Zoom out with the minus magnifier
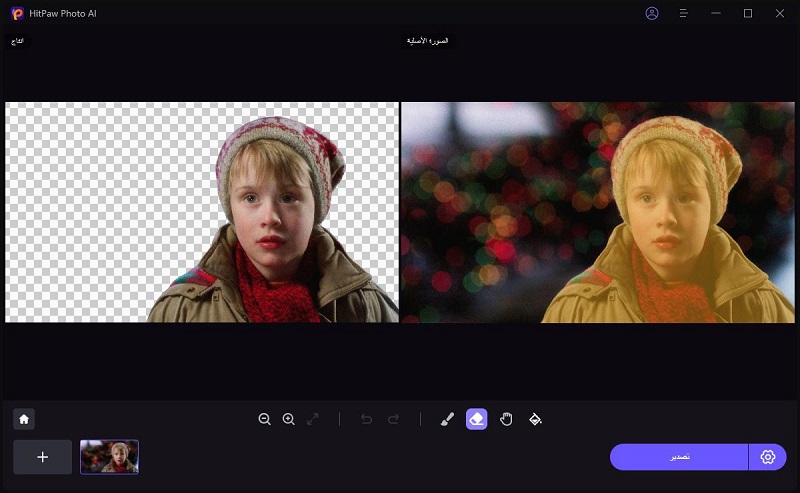Viewport: 800px width, 493px height. point(264,419)
